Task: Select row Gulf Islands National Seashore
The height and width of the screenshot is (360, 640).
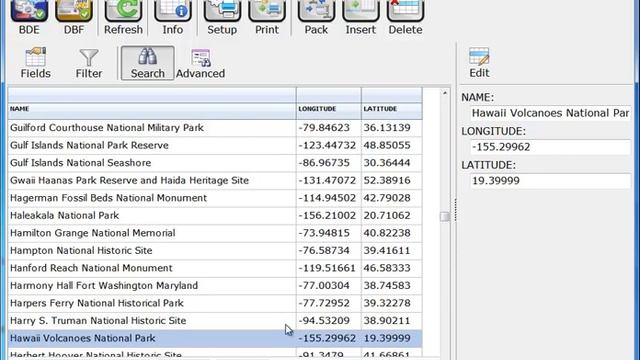Action: 215,163
